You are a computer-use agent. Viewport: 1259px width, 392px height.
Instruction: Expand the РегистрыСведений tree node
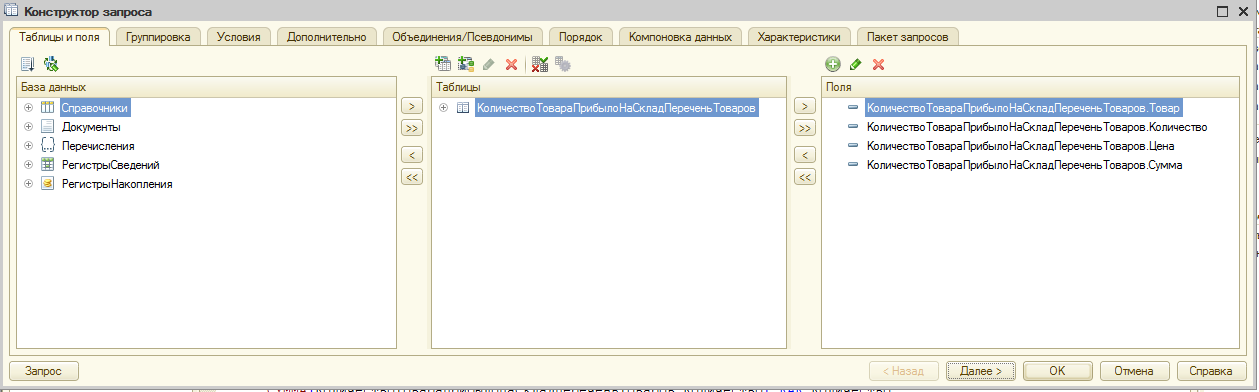28,164
